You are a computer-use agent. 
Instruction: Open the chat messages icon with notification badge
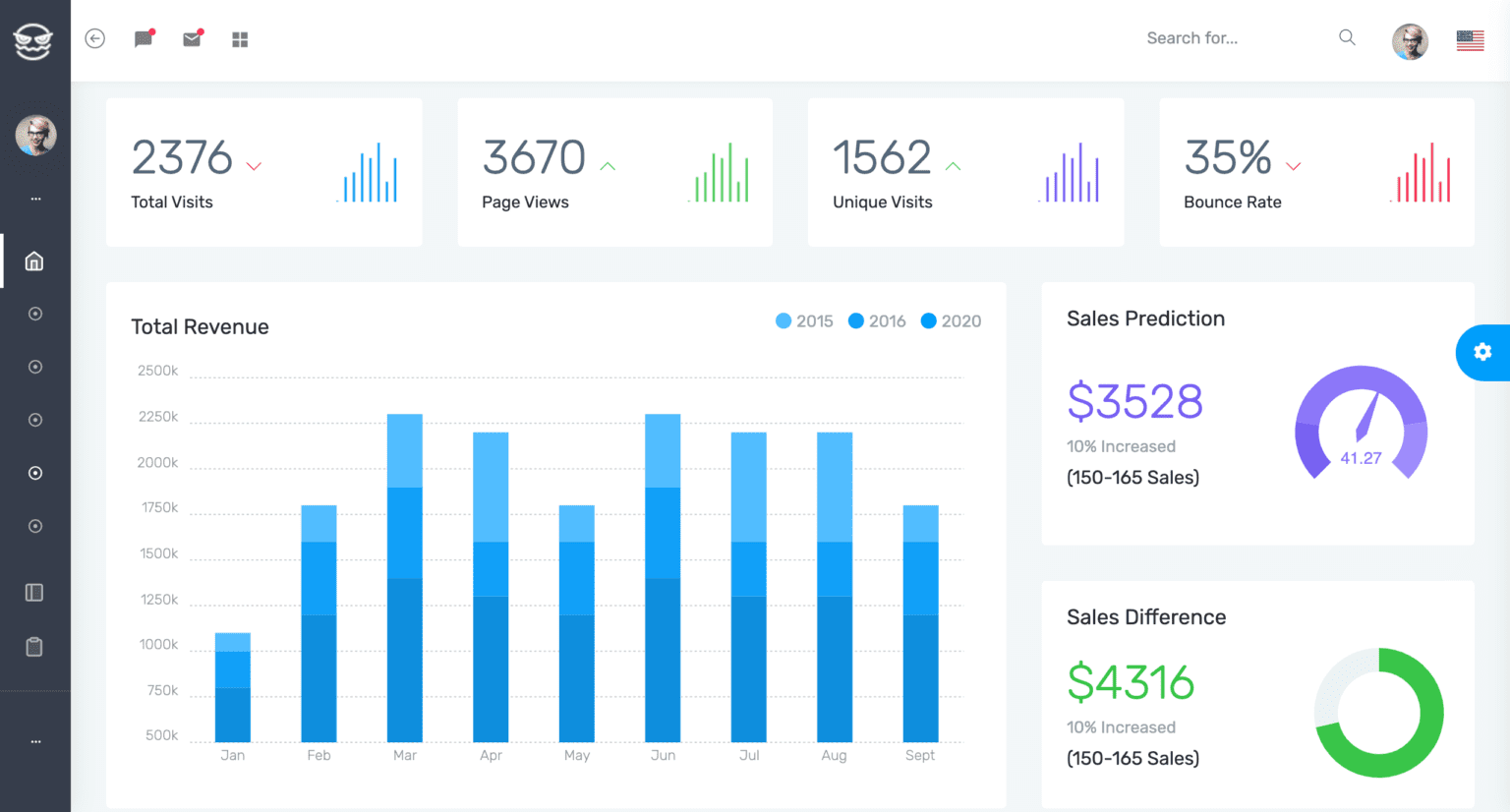point(144,37)
